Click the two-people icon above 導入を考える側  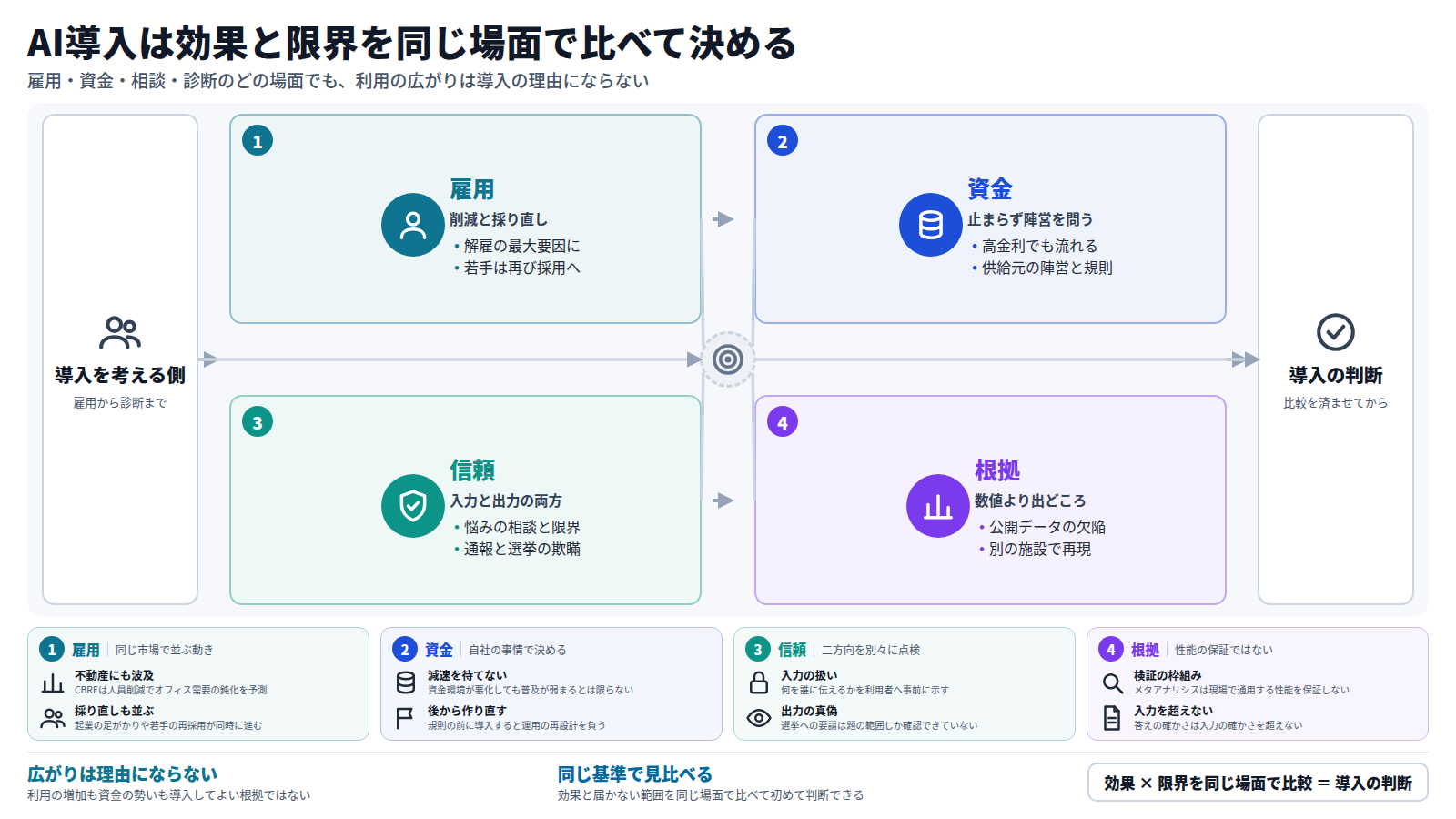point(120,333)
